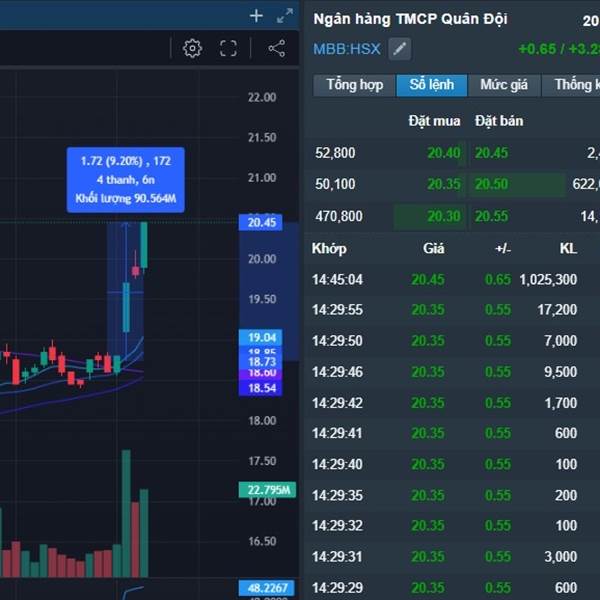Select ask price 20.50 in Đặt bán column

492,184
